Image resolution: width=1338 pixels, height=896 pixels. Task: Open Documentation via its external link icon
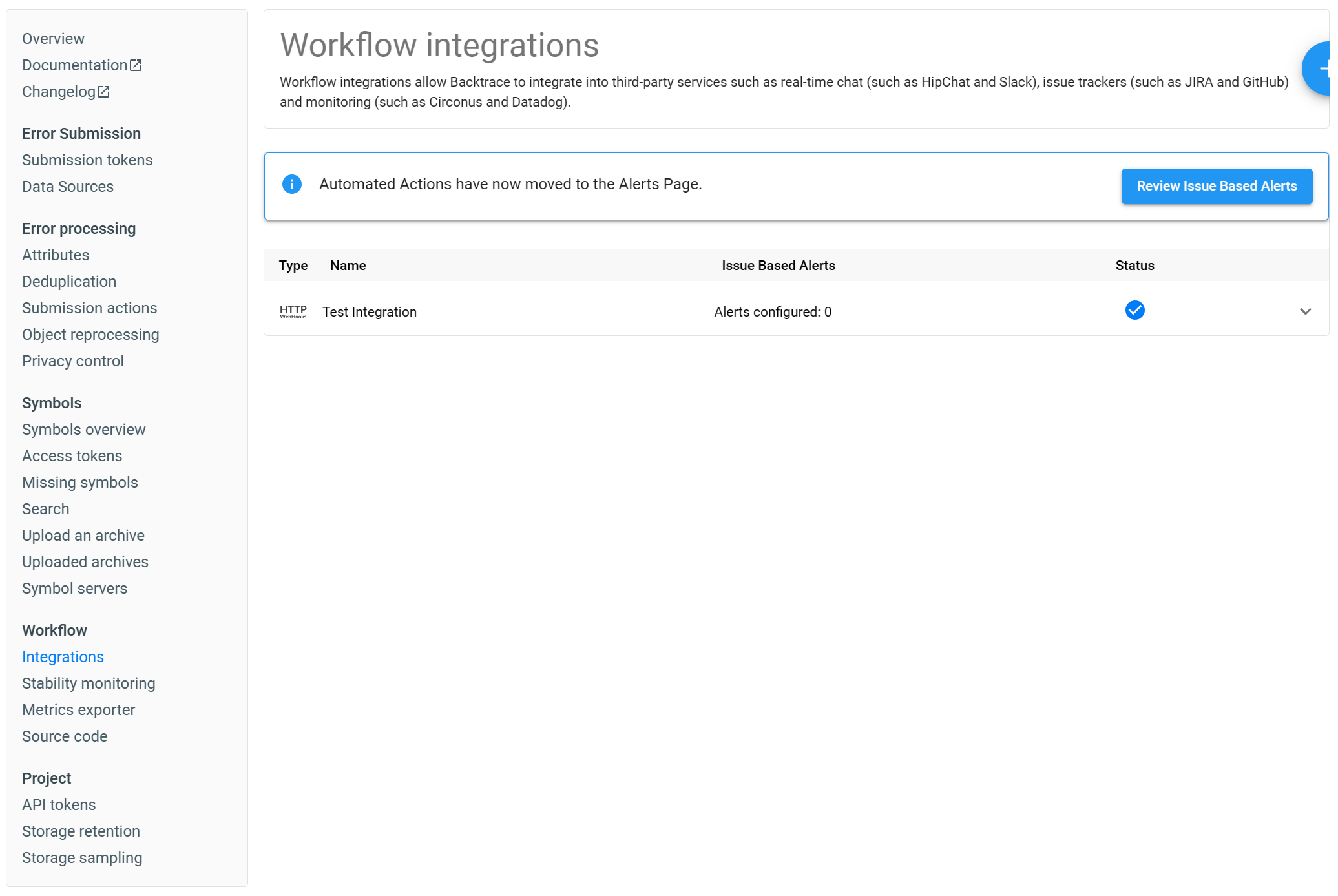(136, 64)
